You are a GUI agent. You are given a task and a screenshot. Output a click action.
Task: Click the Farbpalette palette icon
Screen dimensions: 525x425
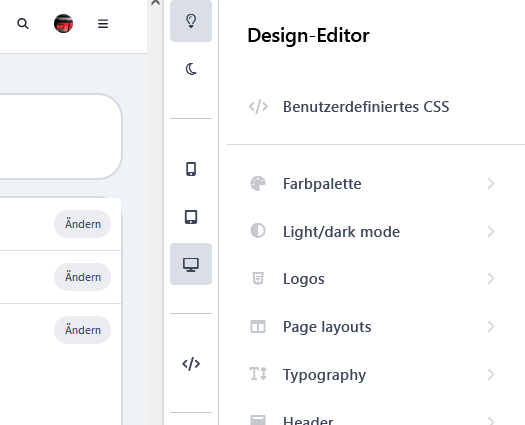258,184
